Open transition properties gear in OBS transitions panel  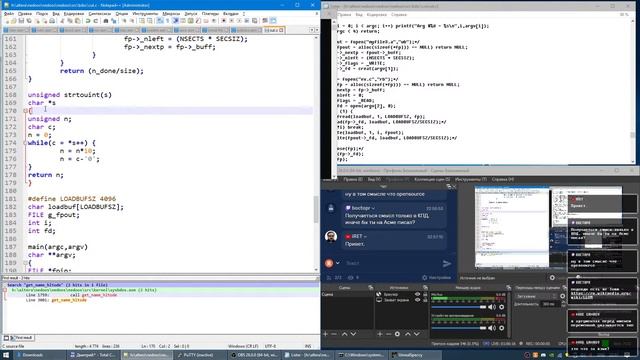click(x=562, y=296)
